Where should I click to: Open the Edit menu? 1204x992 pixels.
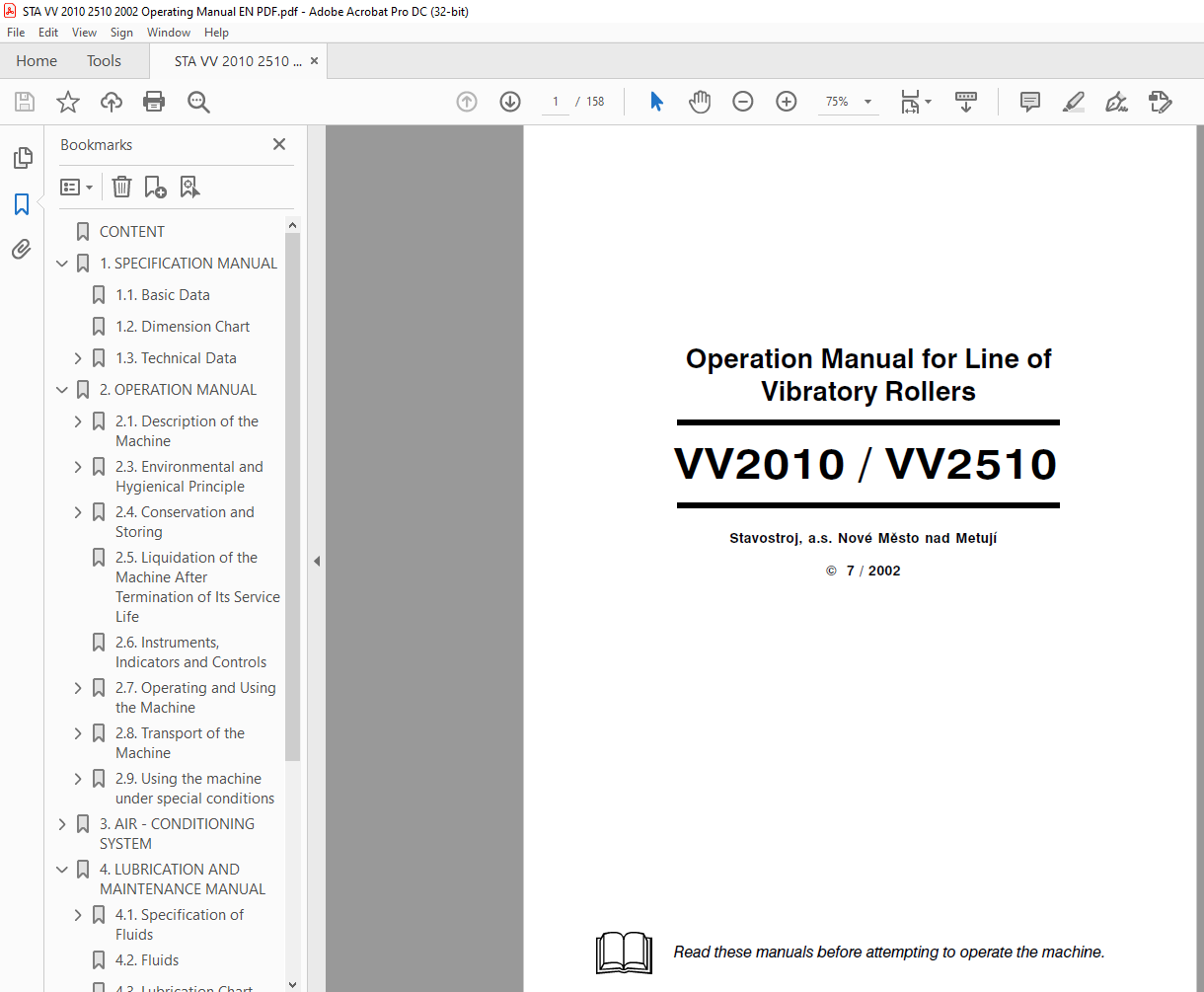click(x=48, y=33)
